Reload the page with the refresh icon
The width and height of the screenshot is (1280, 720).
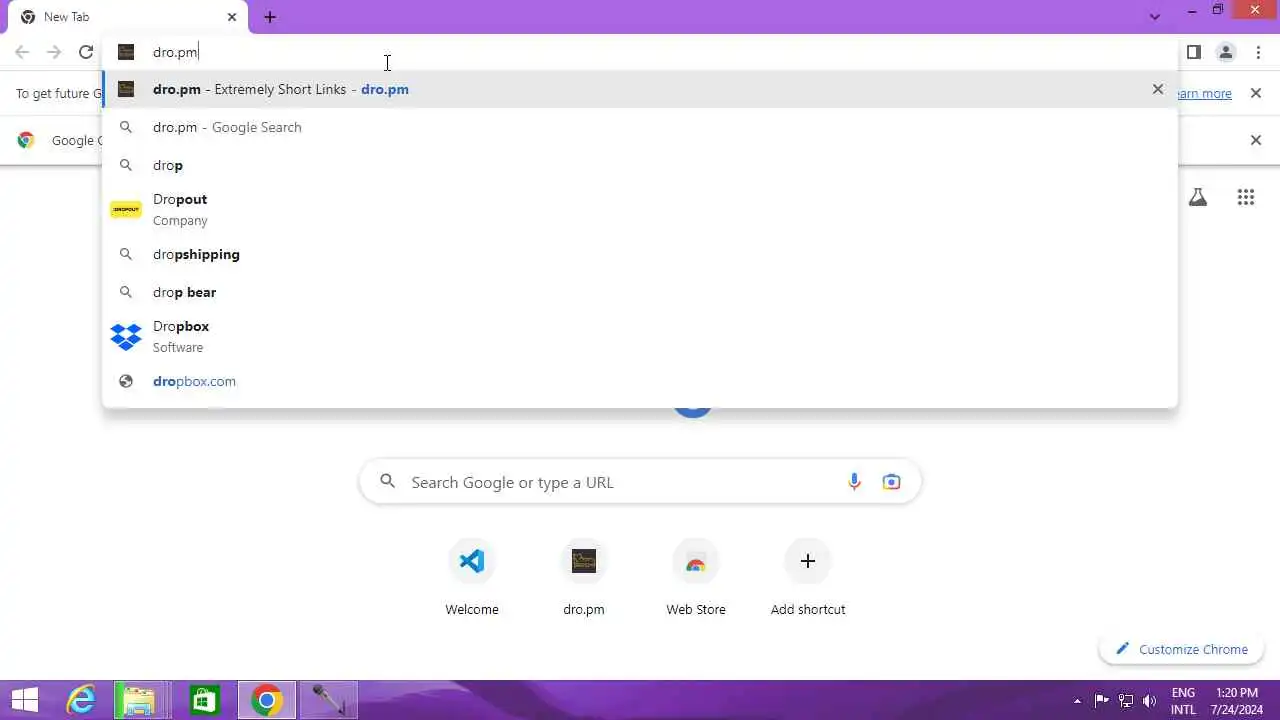pos(86,52)
